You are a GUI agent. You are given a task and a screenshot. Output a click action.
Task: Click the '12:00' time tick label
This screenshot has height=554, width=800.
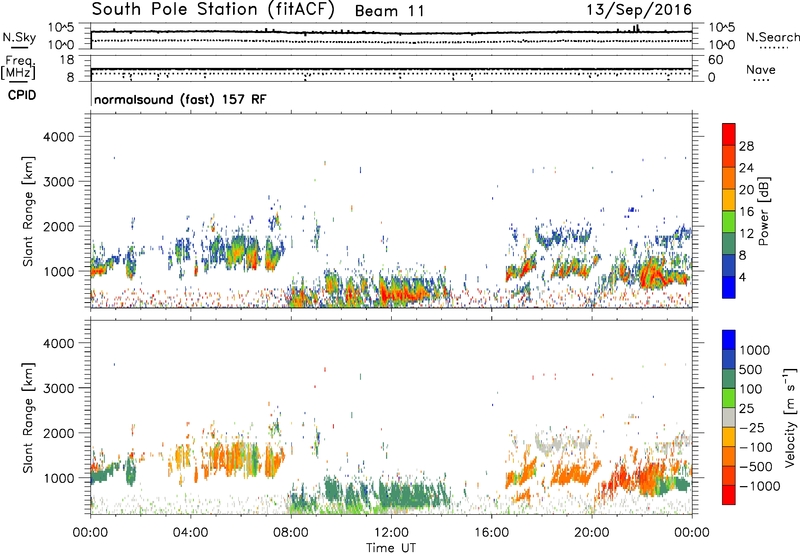click(x=391, y=533)
